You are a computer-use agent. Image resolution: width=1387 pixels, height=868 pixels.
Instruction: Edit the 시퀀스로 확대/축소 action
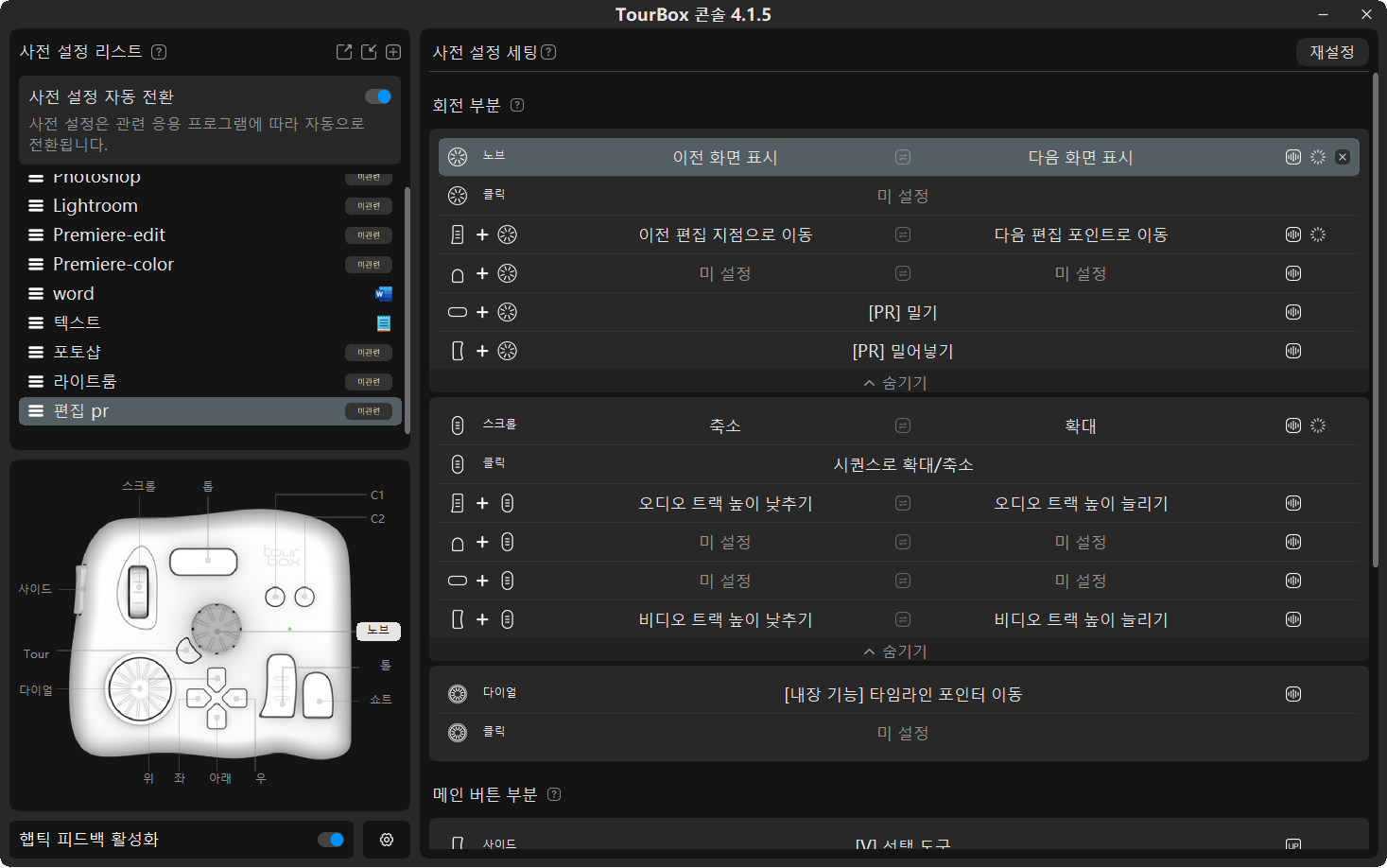903,464
